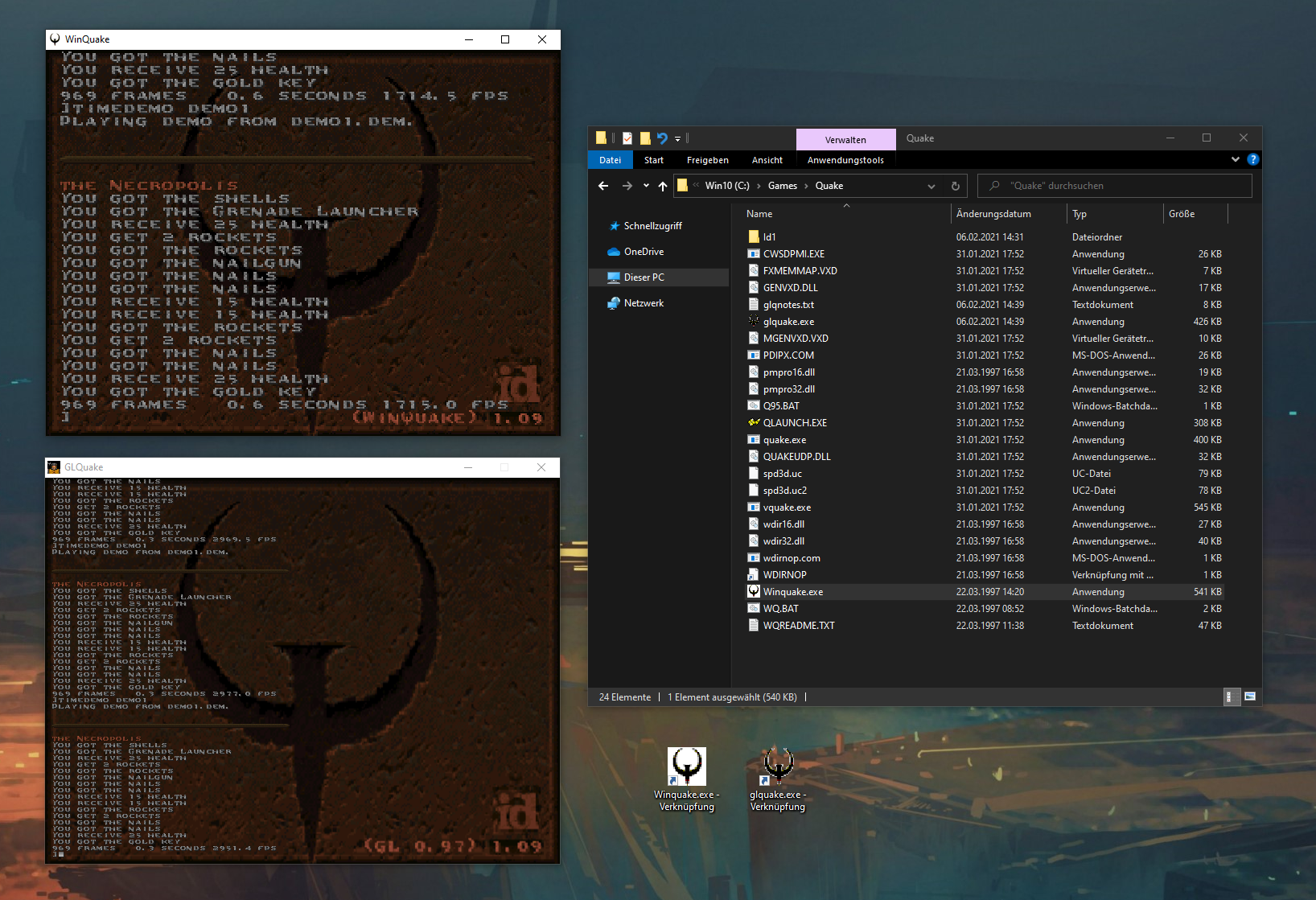The height and width of the screenshot is (900, 1316).
Task: Open Explorer help with the blue question mark
Action: pyautogui.click(x=1252, y=159)
